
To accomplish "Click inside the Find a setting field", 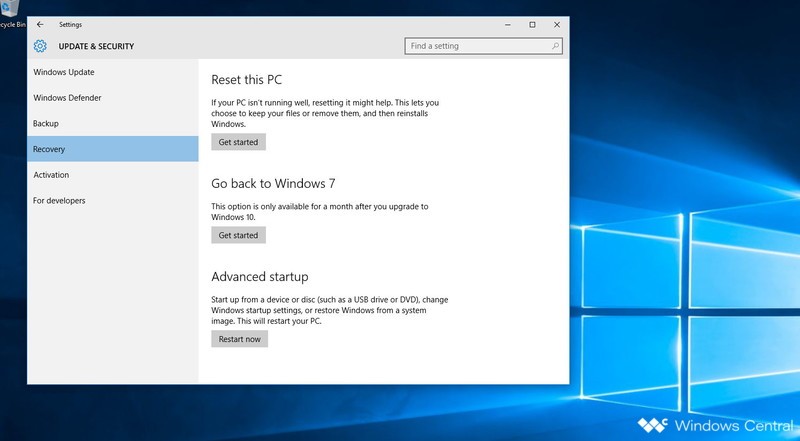I will tap(483, 46).
